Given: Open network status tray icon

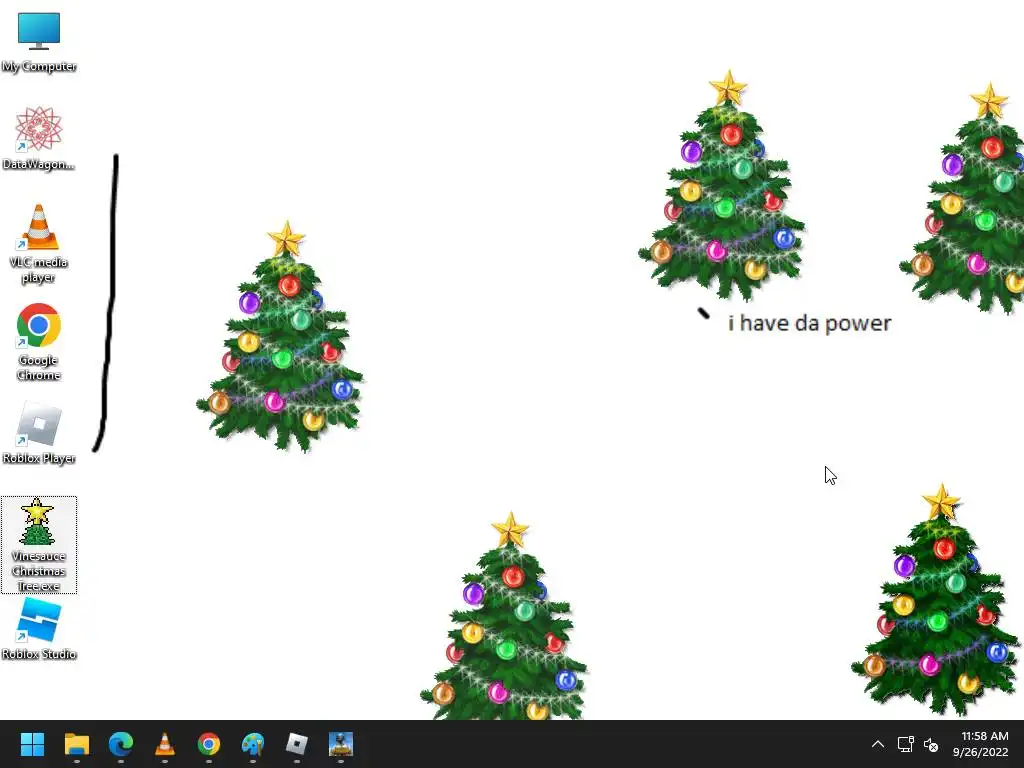Looking at the screenshot, I should point(905,744).
